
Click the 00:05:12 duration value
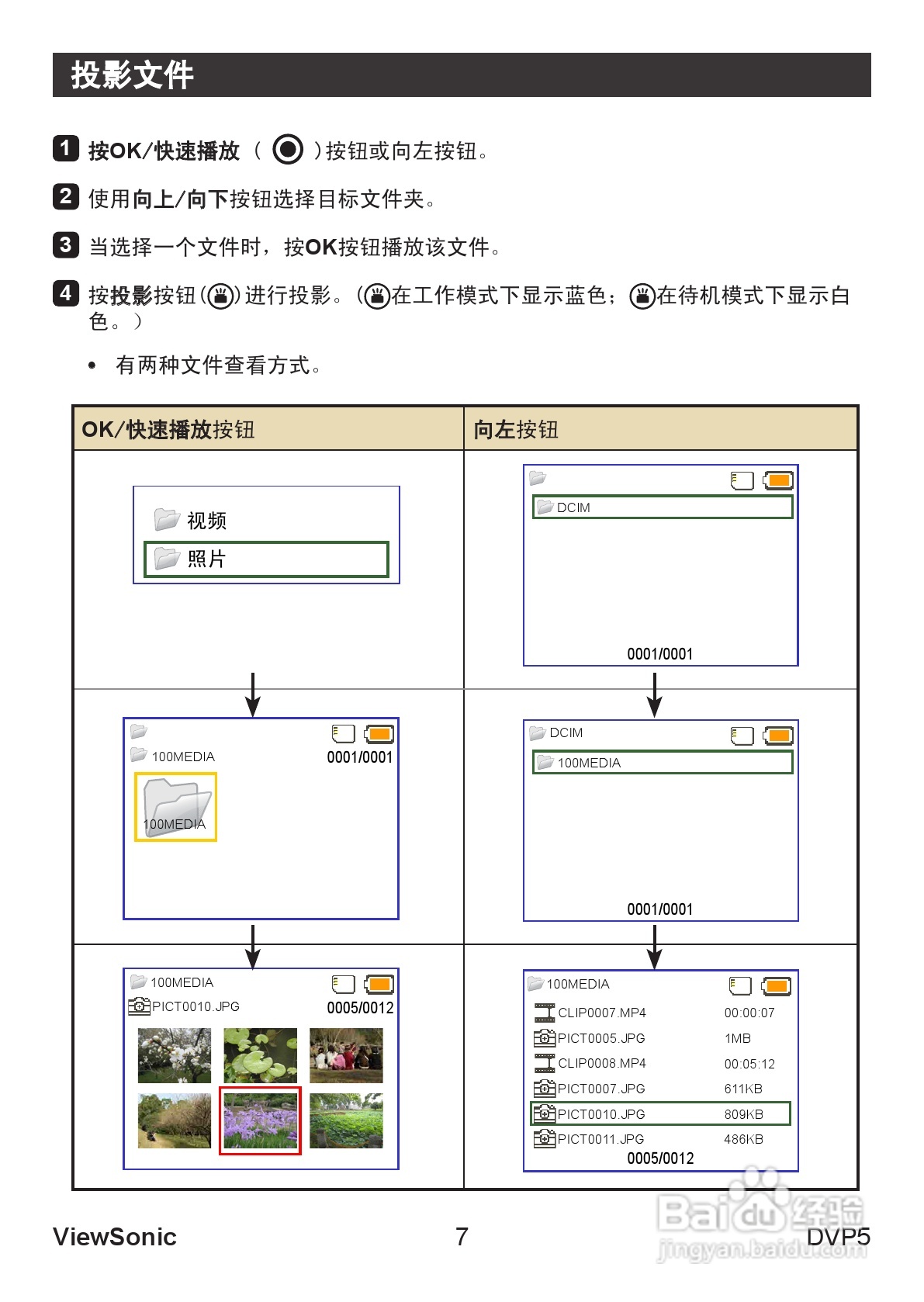pos(749,1064)
